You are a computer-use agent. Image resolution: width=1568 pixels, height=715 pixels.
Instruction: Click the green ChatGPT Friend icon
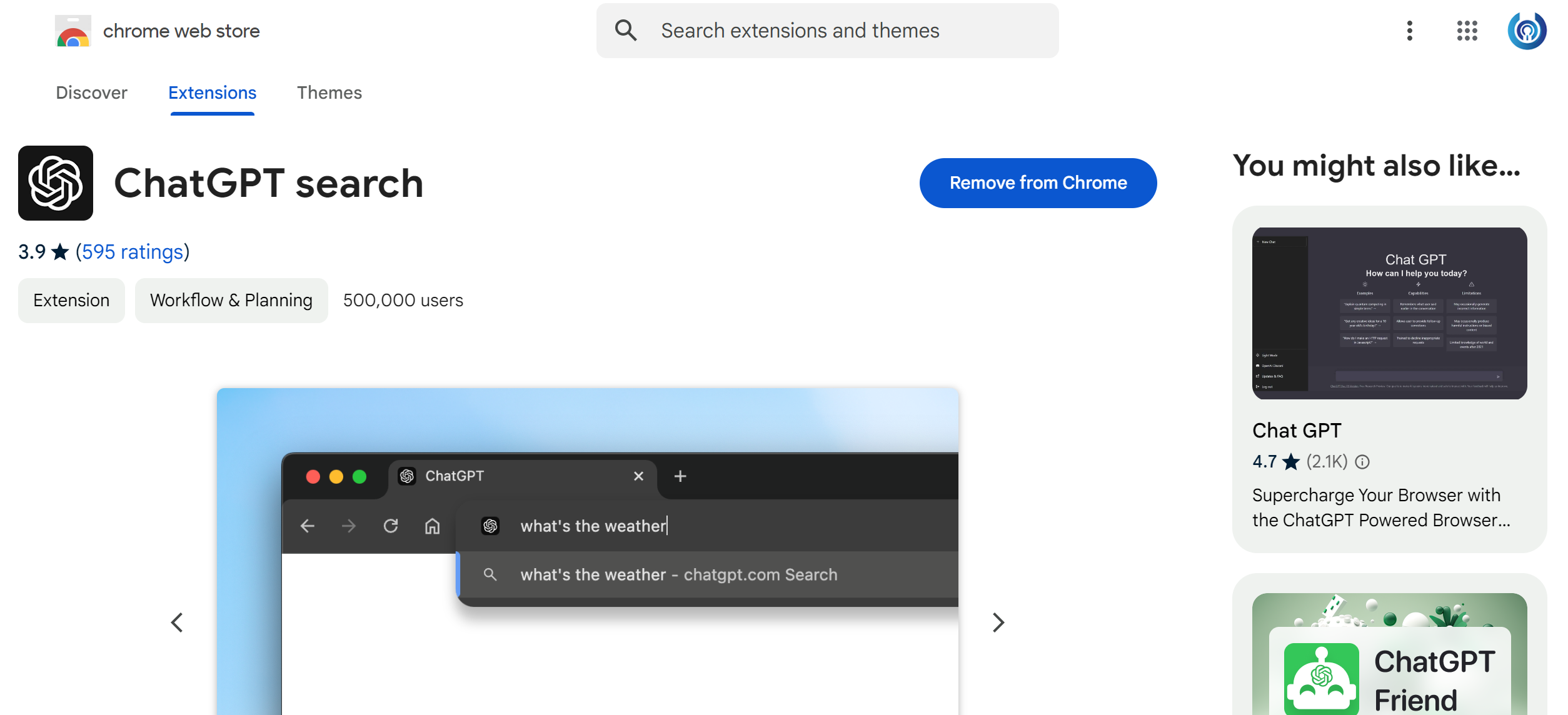1322,679
